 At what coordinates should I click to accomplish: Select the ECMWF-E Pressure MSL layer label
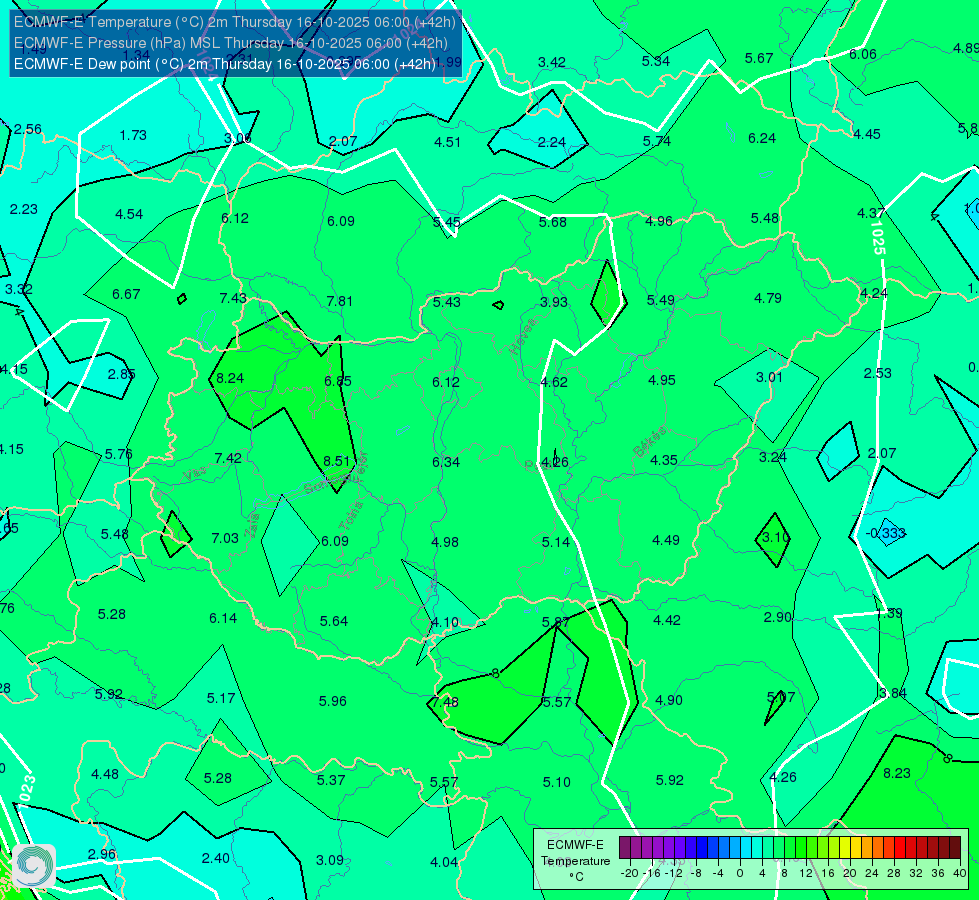231,43
